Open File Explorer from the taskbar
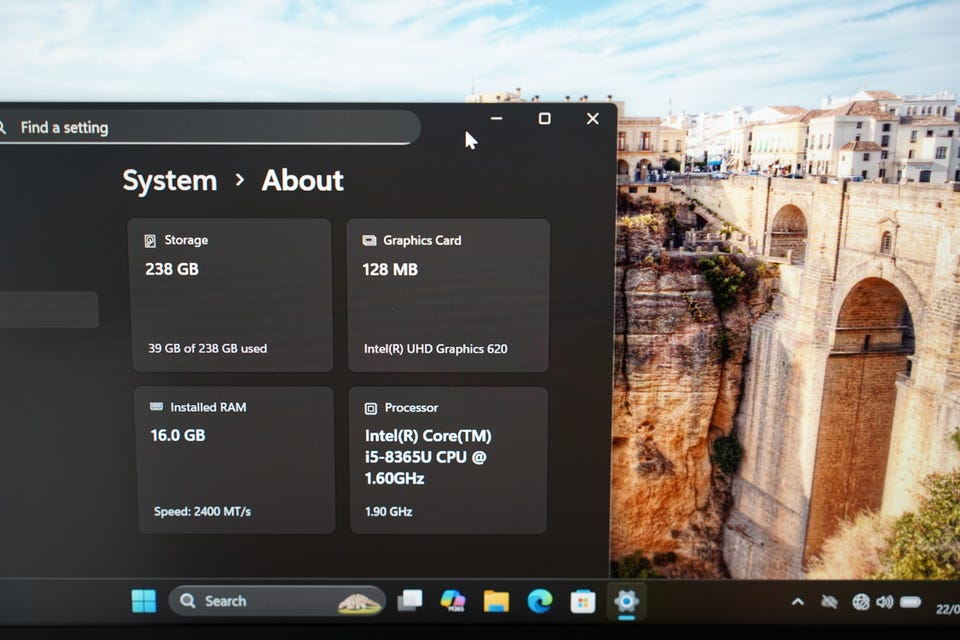Screen dimensions: 960x640 496,601
